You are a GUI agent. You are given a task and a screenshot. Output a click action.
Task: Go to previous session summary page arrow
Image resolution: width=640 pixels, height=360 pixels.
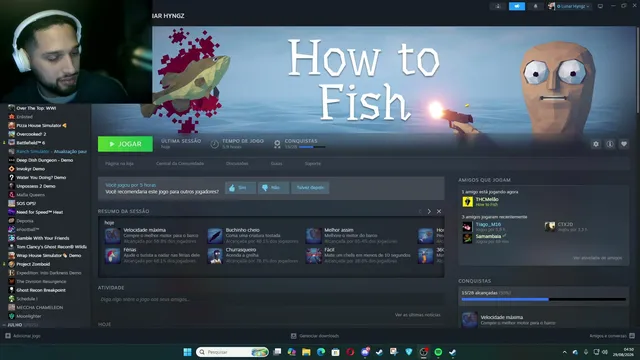click(x=420, y=211)
